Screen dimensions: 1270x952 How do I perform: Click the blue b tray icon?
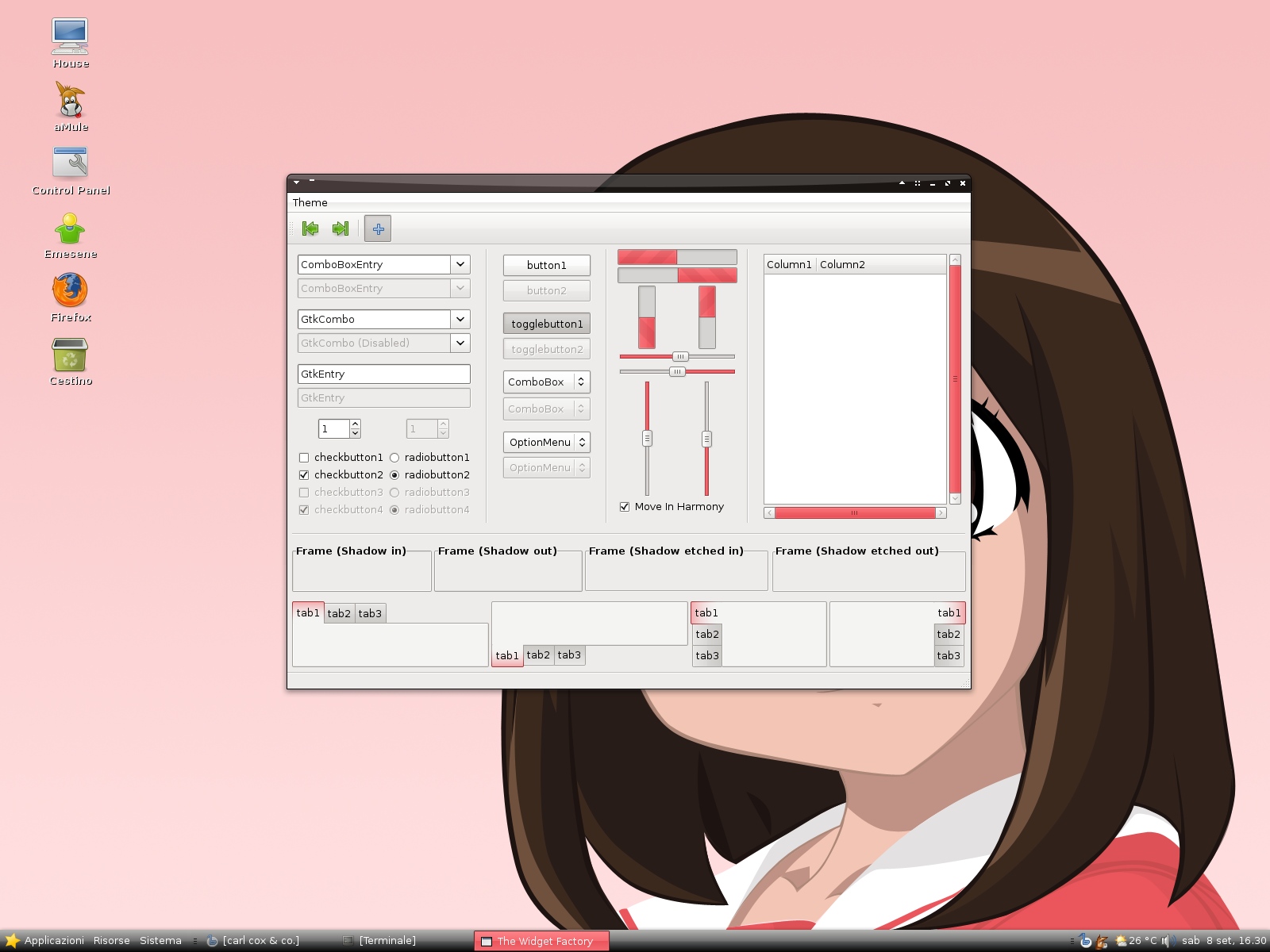[x=1085, y=941]
